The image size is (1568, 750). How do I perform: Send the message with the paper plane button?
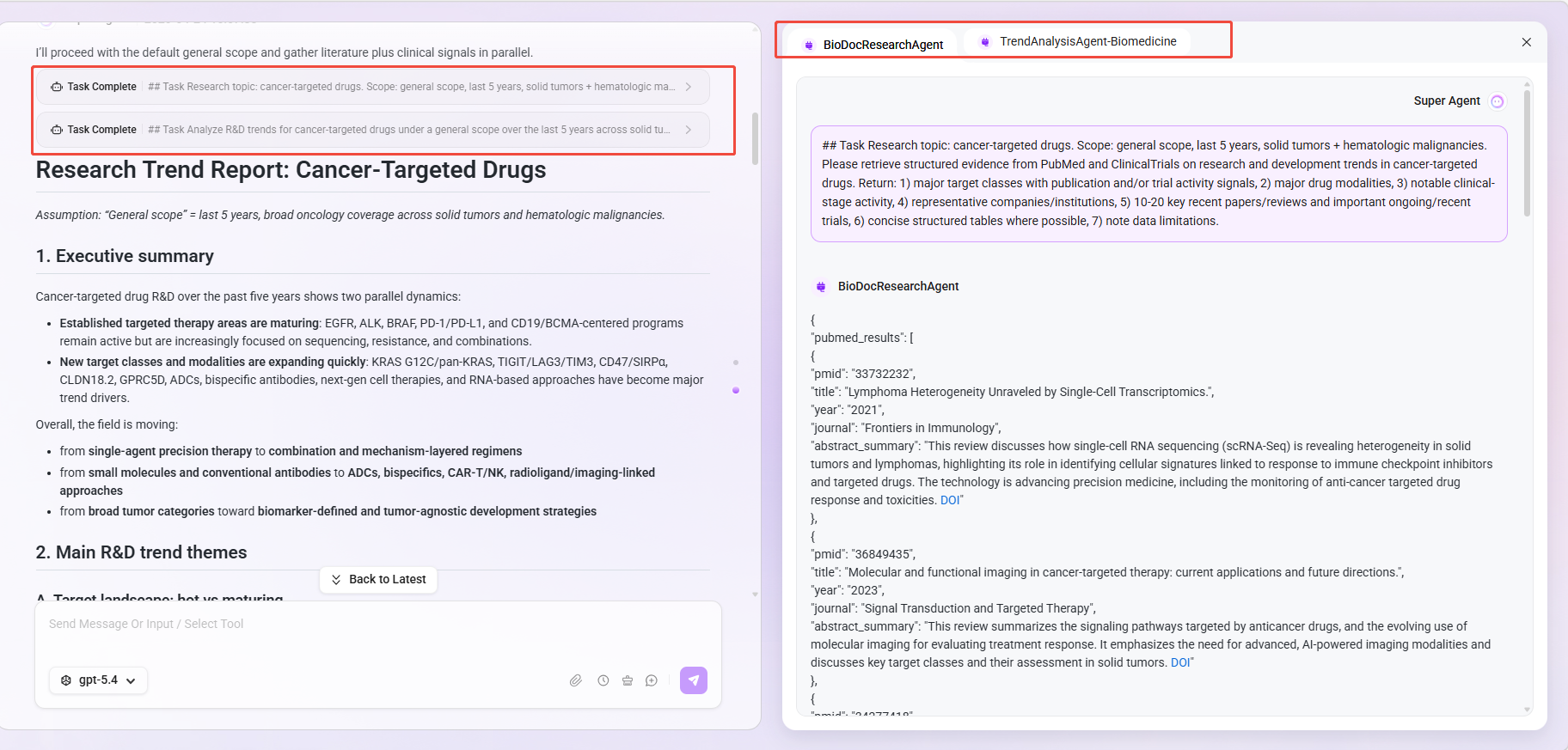[694, 680]
